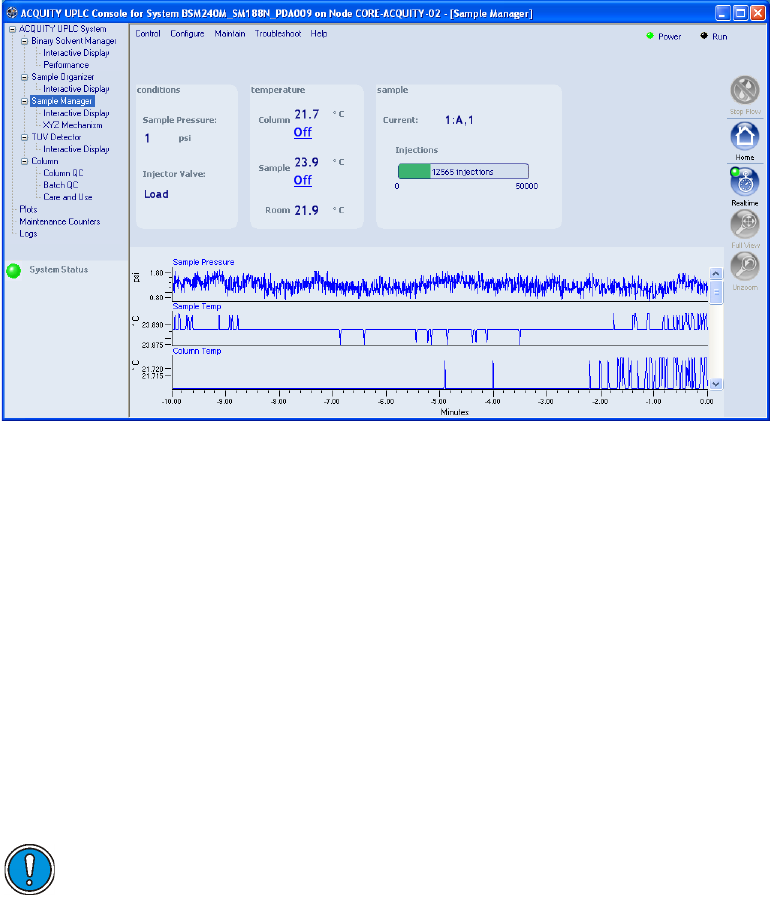Click the Column temperature 21.7 reading
This screenshot has height=897, width=770.
coord(307,114)
